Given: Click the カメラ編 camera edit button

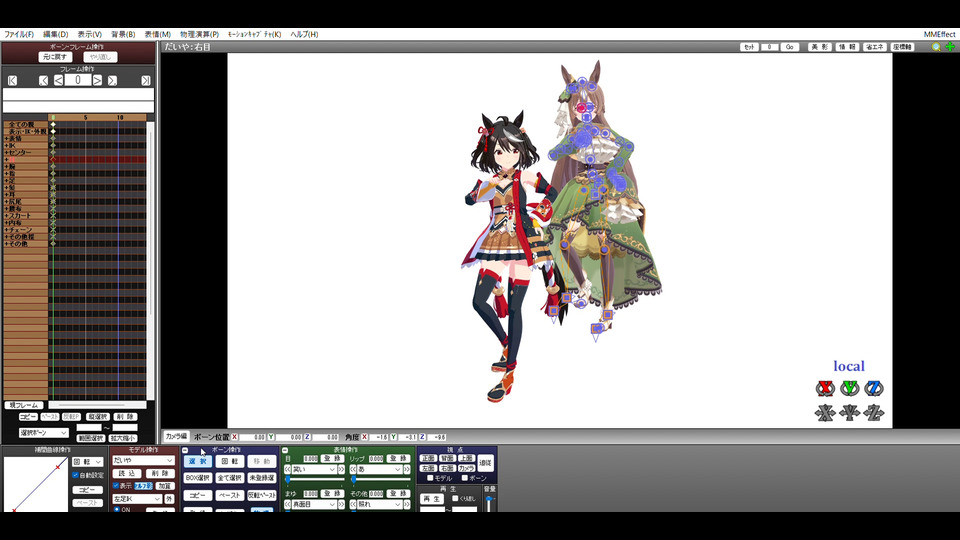Looking at the screenshot, I should 176,437.
